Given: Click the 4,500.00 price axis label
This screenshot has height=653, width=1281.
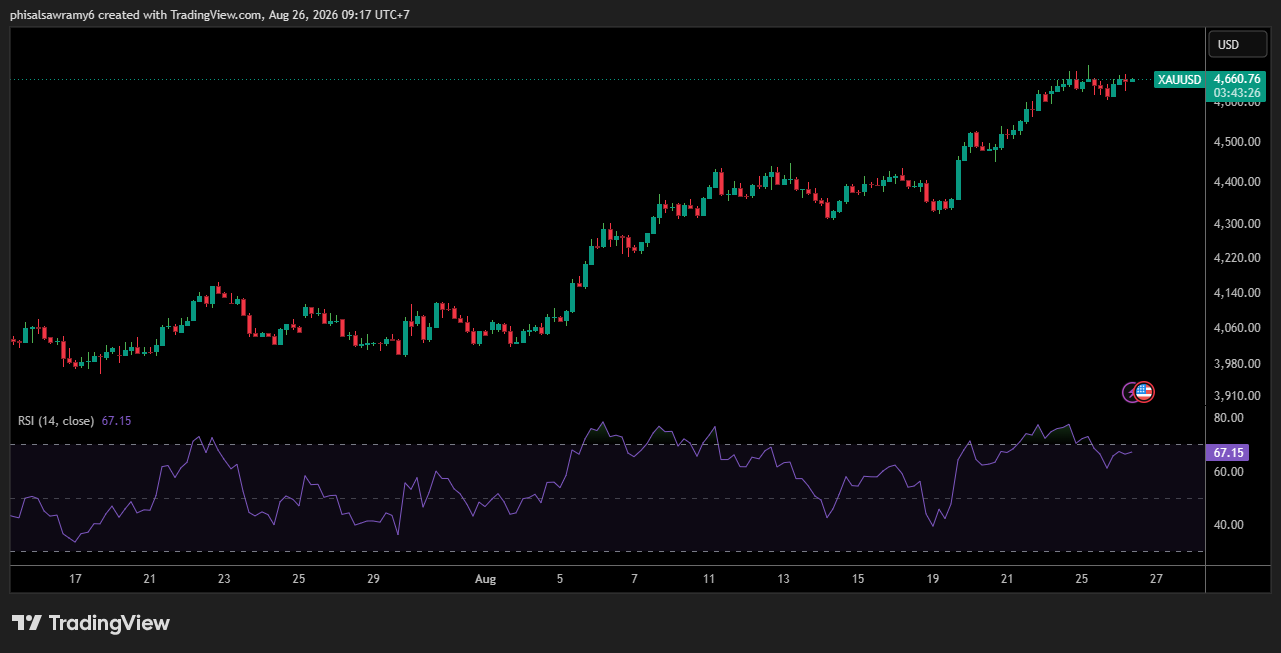Looking at the screenshot, I should pos(1235,142).
